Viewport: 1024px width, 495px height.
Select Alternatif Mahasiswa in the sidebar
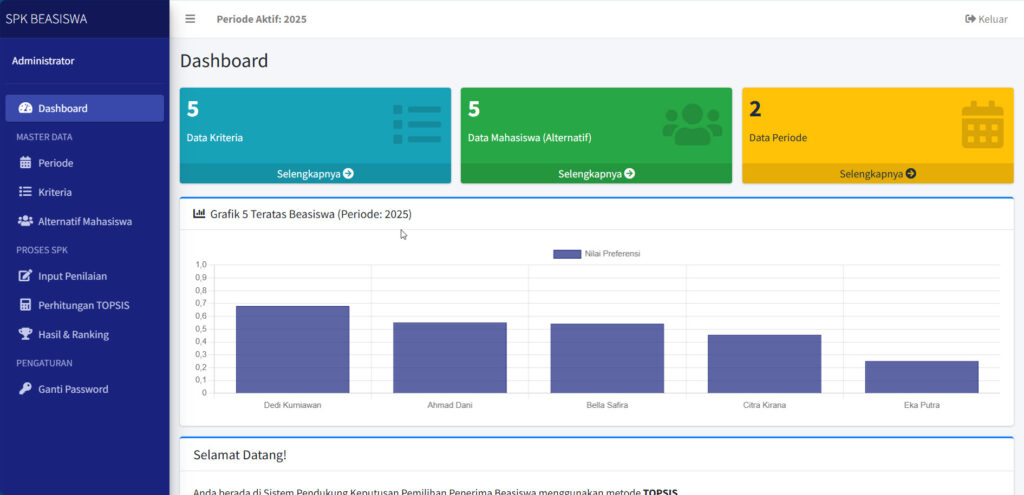[x=84, y=221]
